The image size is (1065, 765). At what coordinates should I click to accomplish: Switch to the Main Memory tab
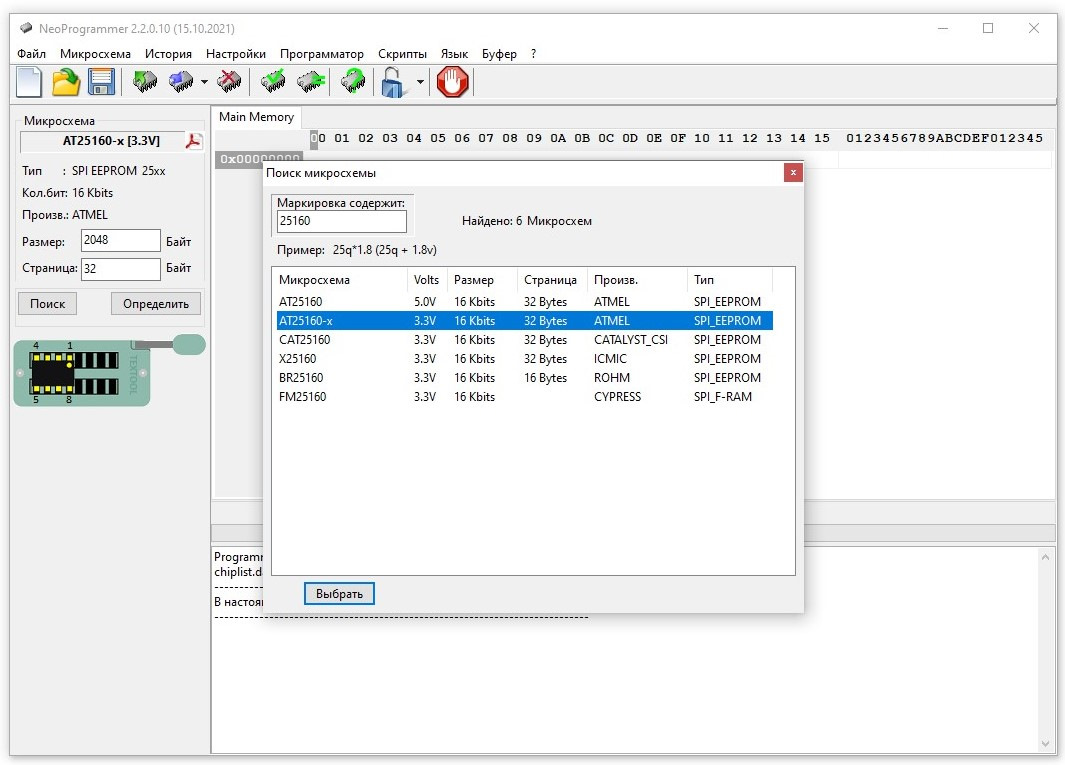[x=256, y=117]
